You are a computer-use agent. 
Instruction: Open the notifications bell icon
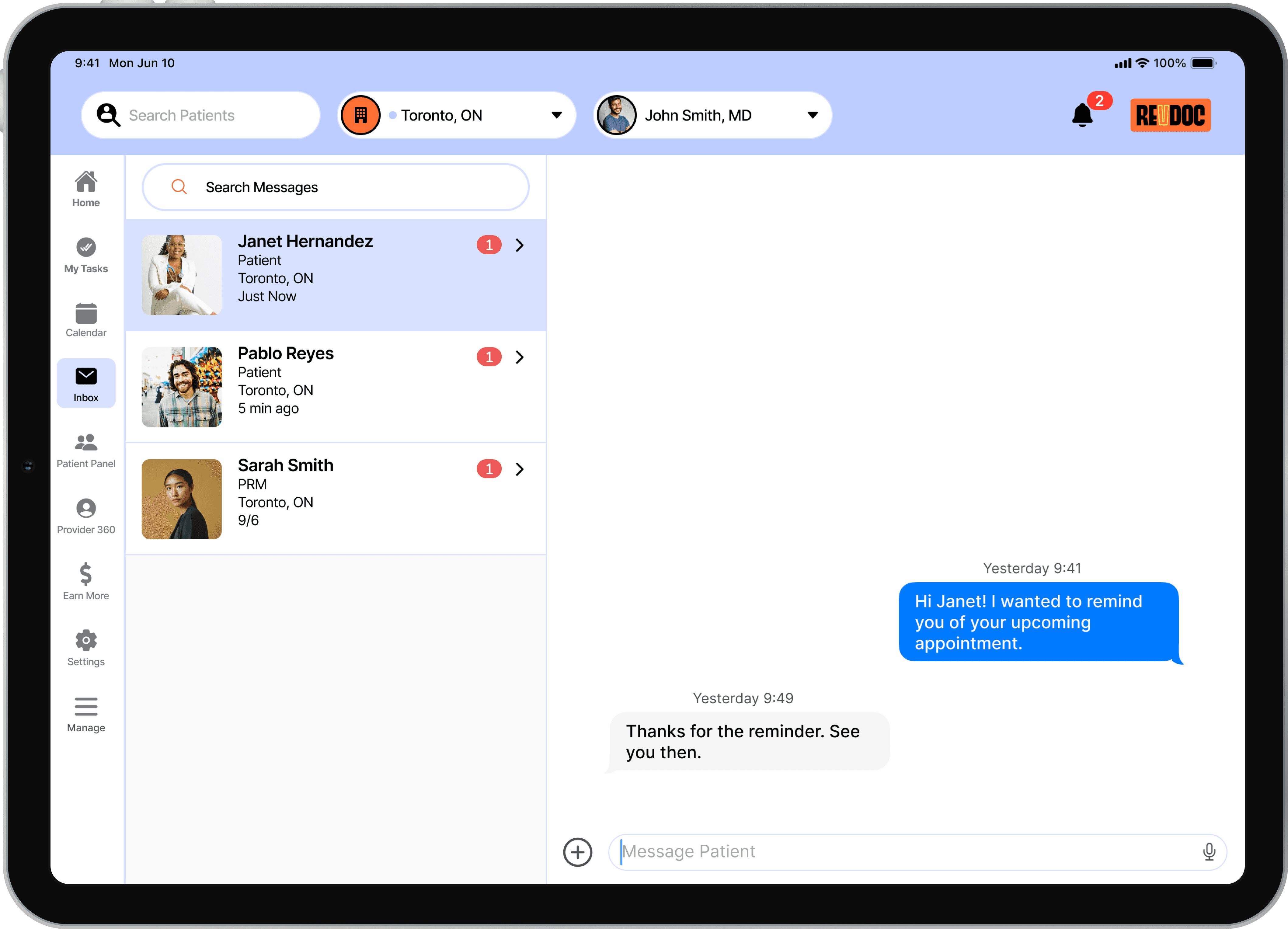[x=1082, y=115]
